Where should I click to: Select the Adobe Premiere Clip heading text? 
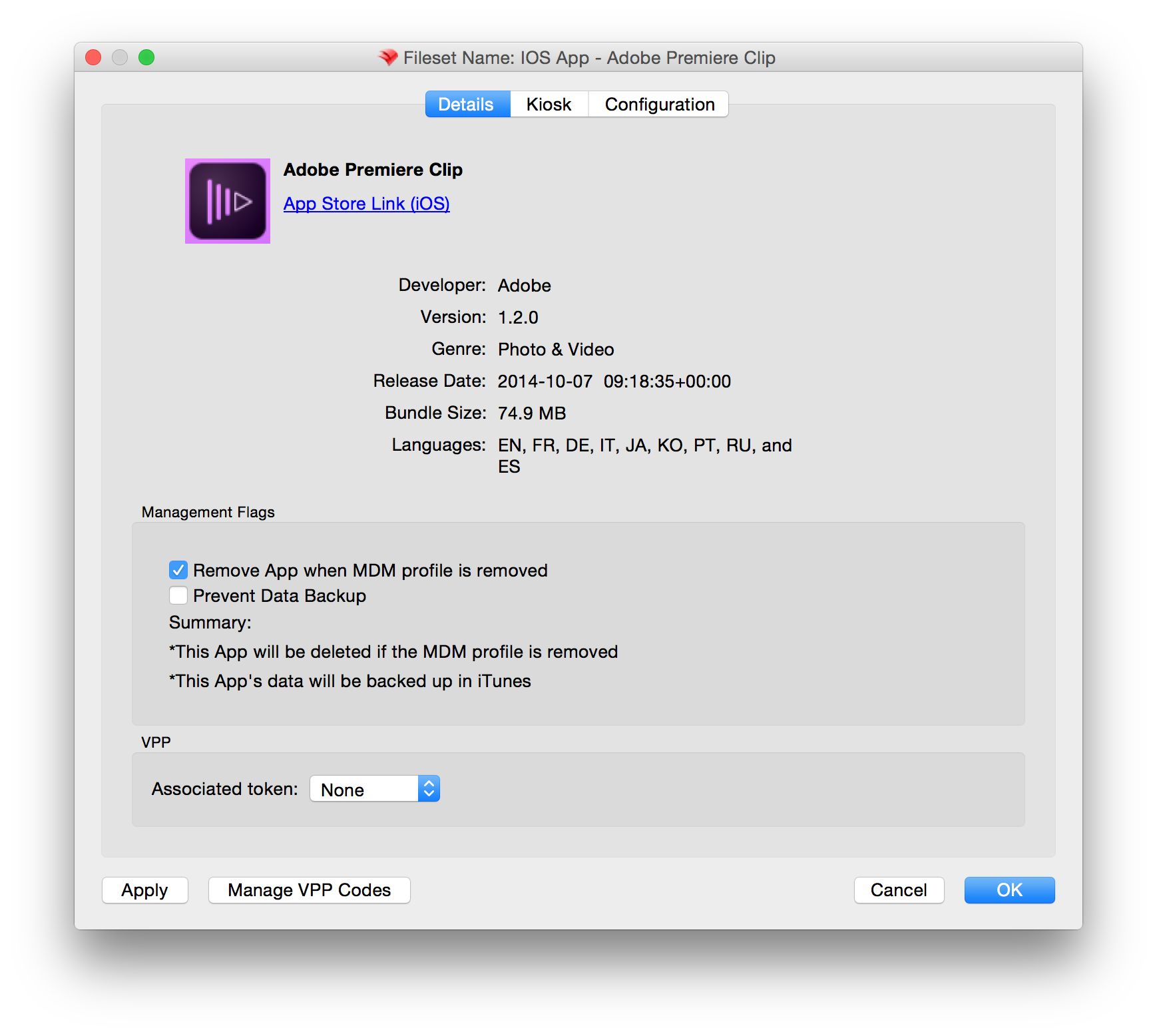(373, 170)
